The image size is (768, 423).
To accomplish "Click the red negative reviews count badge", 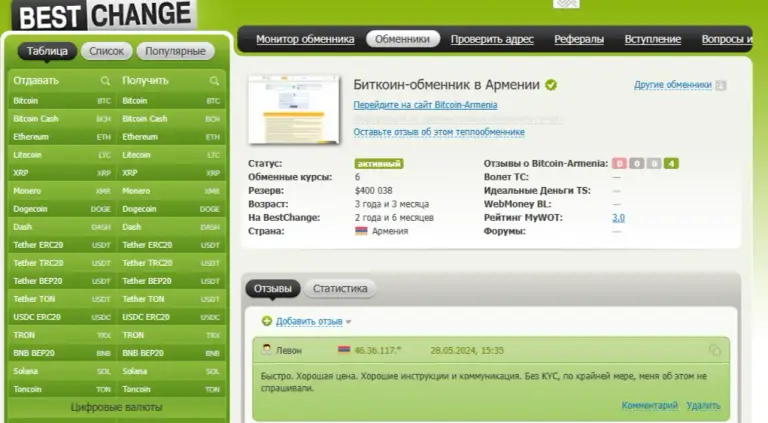I will pos(619,164).
